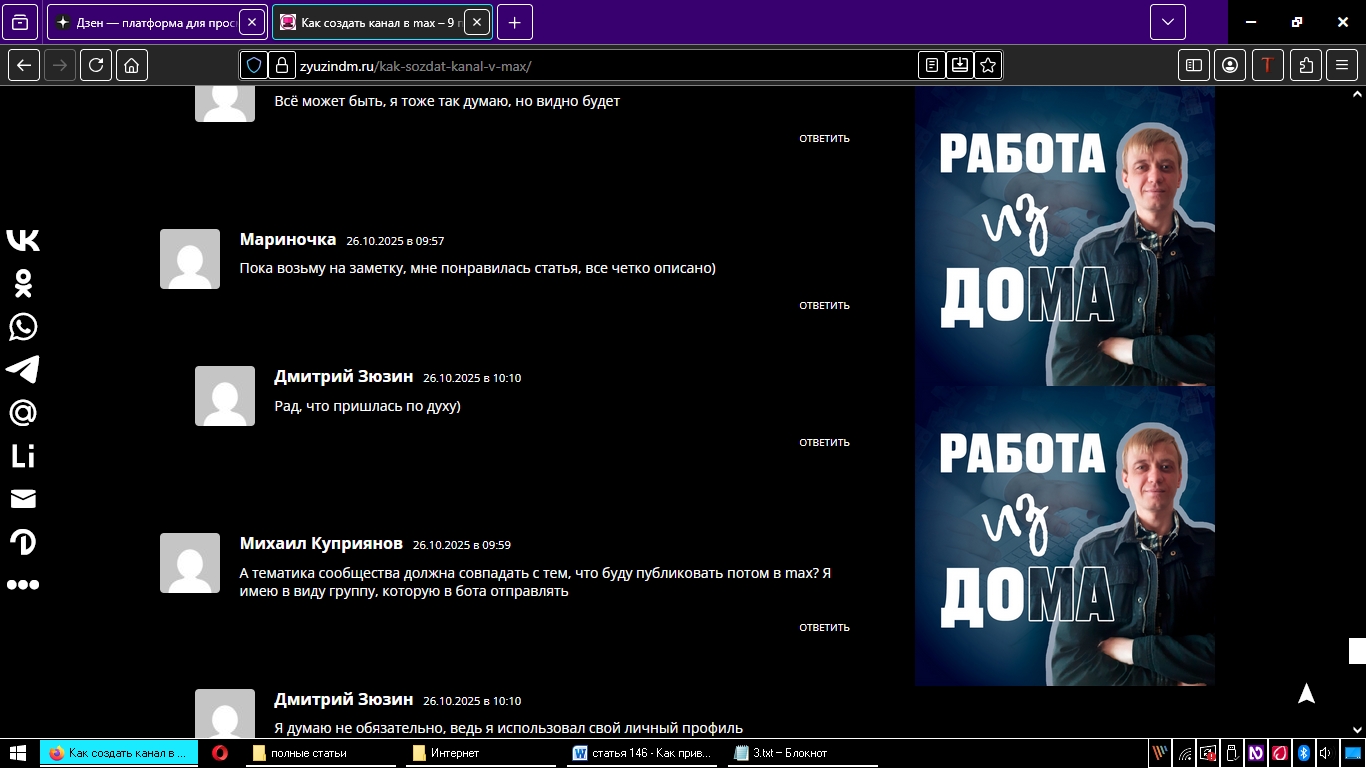Share via Odnoklassniki icon in sidebar

coord(23,283)
